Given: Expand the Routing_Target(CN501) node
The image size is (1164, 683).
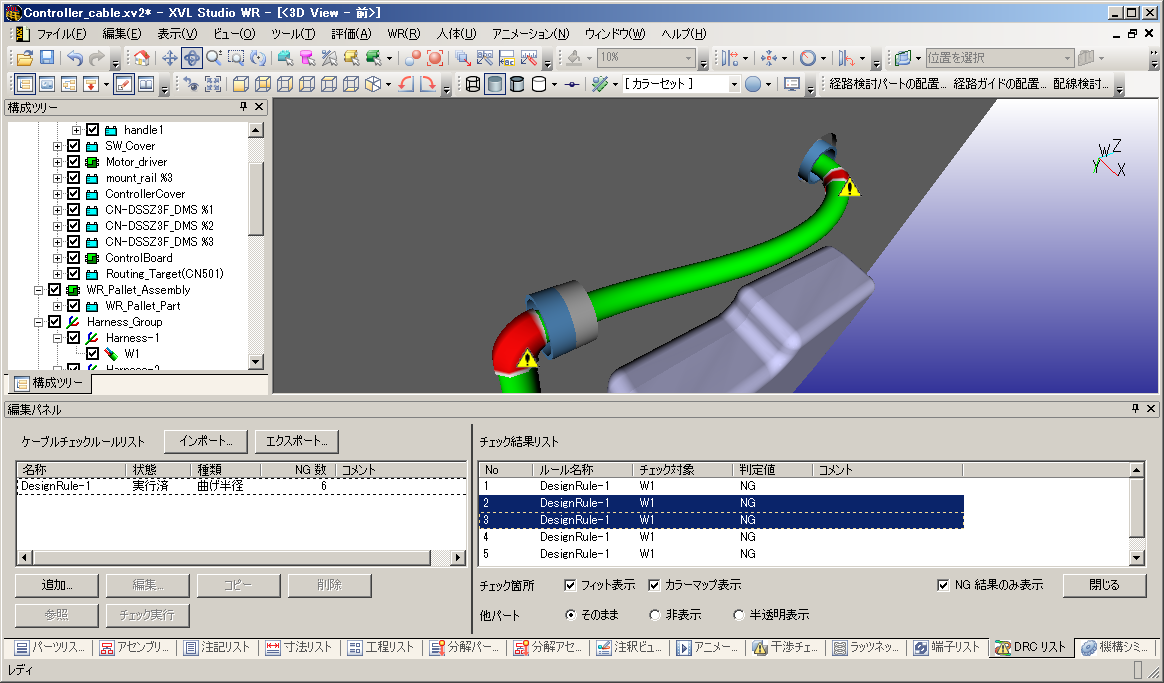Looking at the screenshot, I should coord(57,274).
